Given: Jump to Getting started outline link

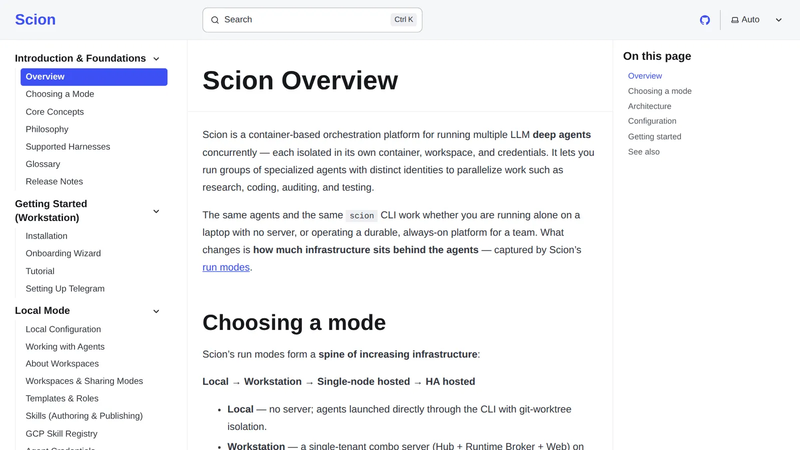Looking at the screenshot, I should point(655,136).
